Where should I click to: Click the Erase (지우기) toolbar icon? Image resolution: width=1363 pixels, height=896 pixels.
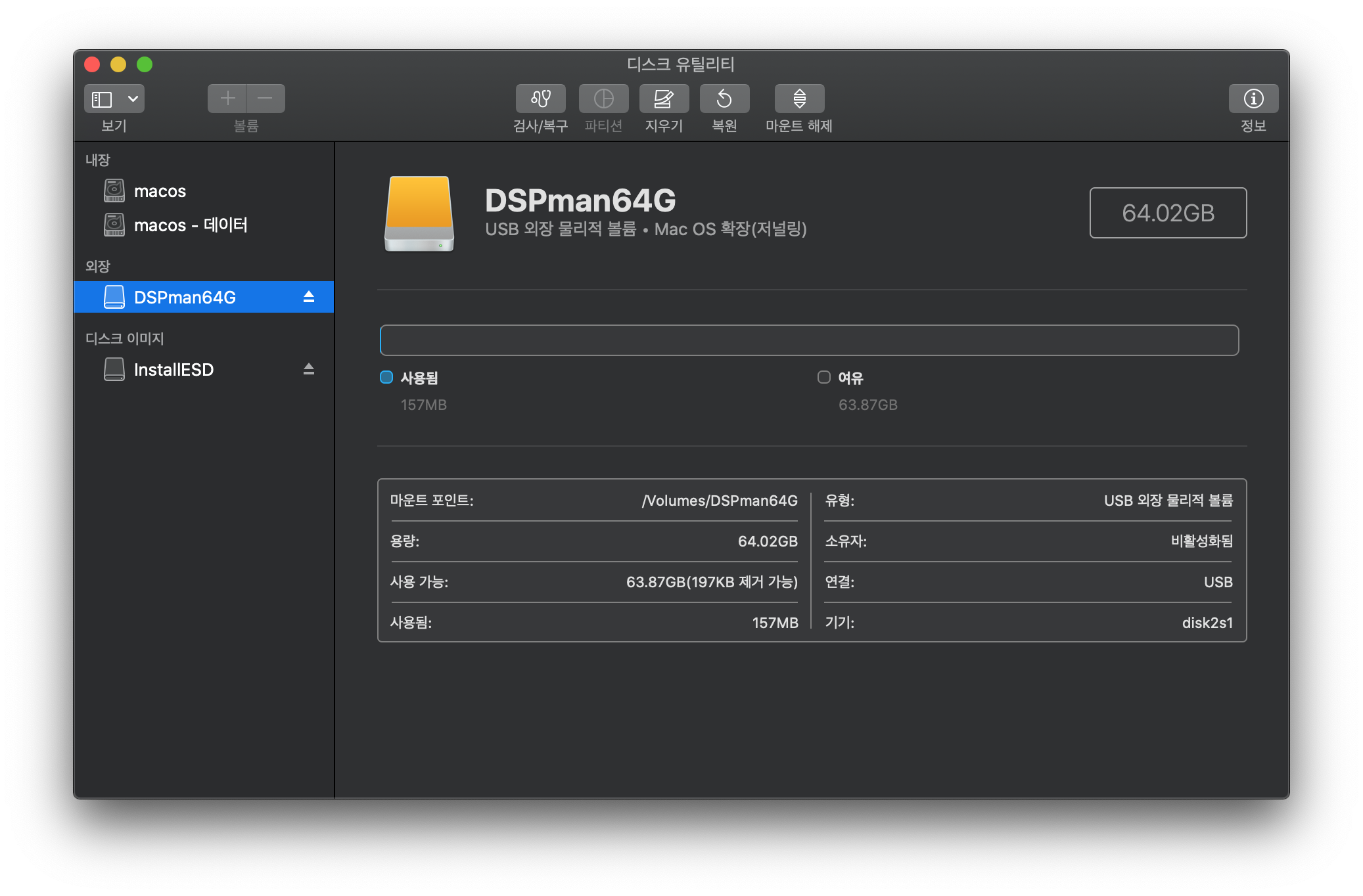pyautogui.click(x=664, y=99)
